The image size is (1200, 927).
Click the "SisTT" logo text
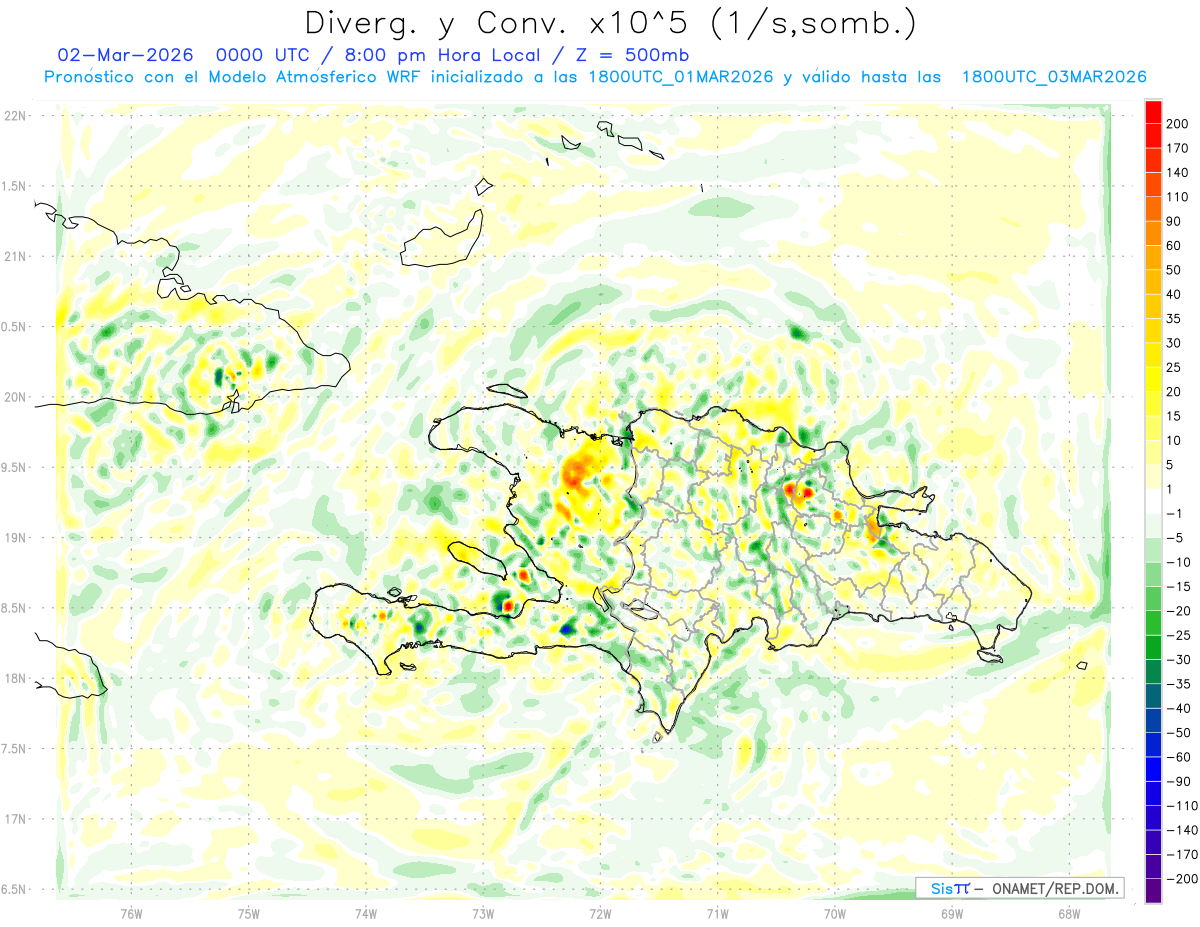click(949, 888)
